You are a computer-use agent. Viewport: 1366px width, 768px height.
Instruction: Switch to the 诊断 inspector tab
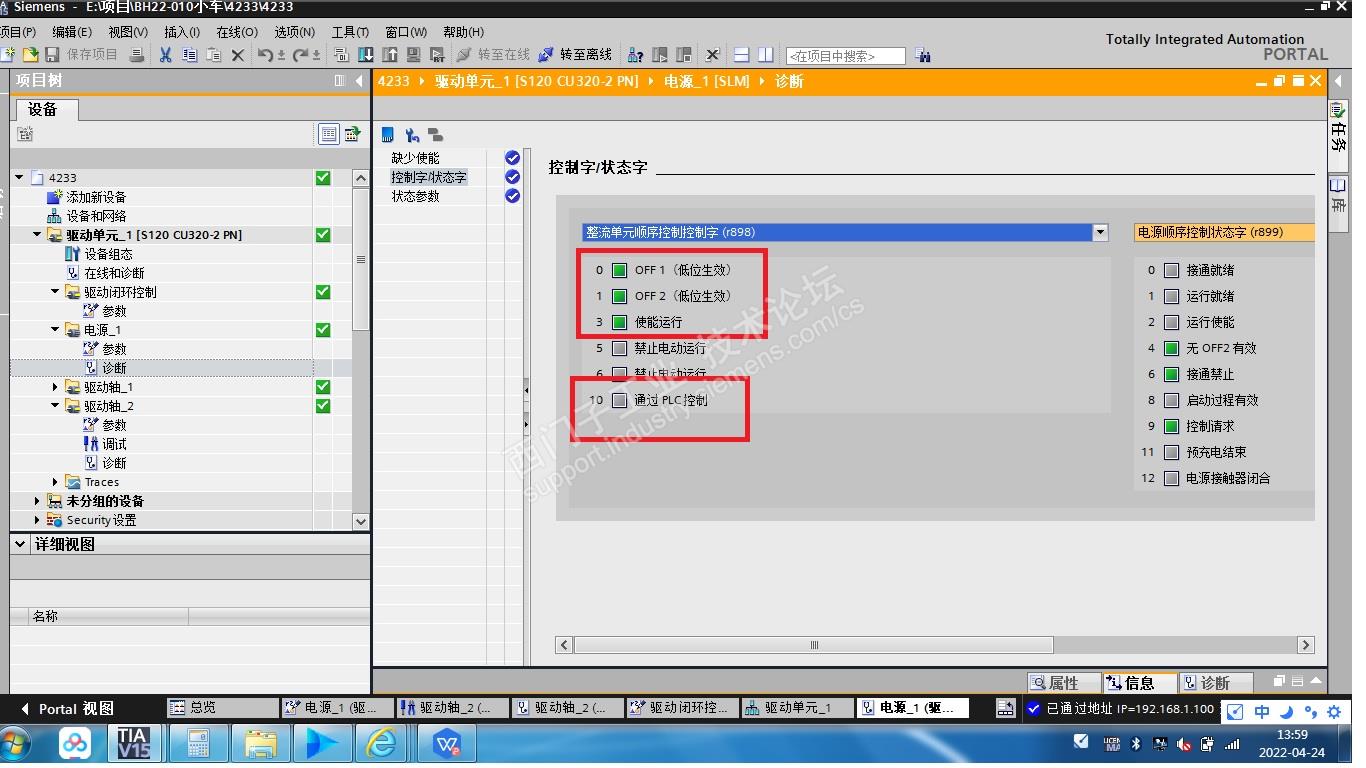click(x=1216, y=683)
